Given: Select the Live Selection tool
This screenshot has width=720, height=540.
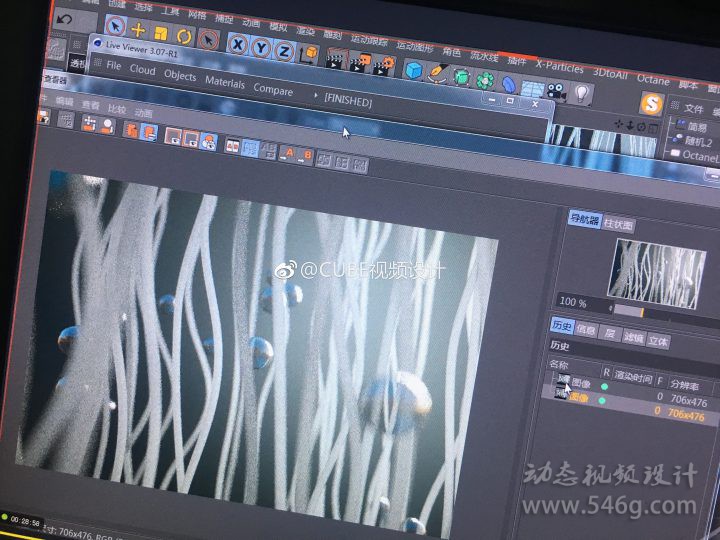Looking at the screenshot, I should (115, 26).
